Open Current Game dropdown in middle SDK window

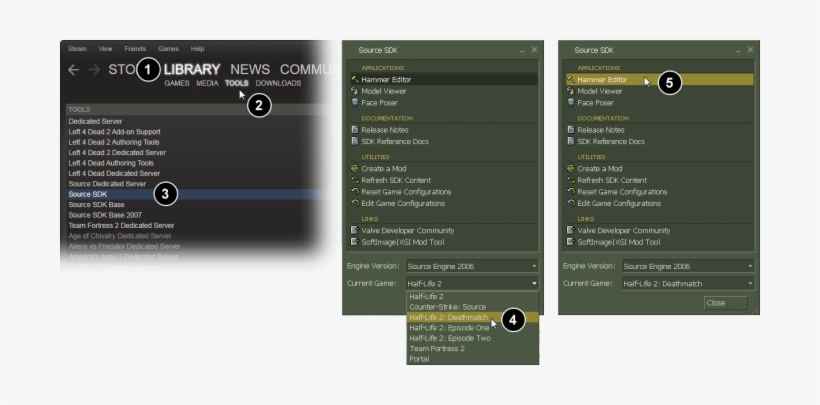pyautogui.click(x=472, y=284)
